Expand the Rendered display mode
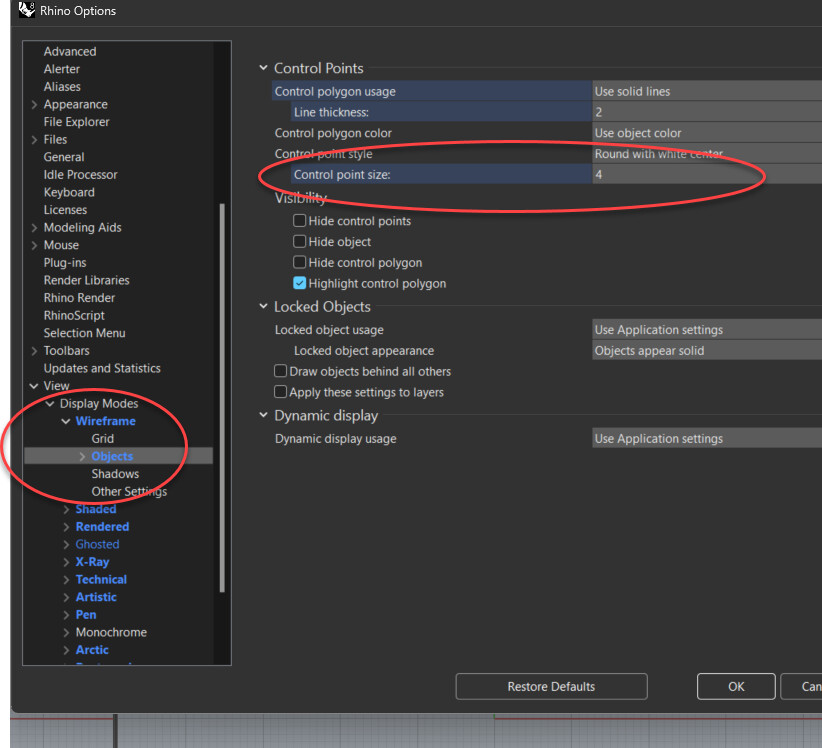This screenshot has height=748, width=822. (x=67, y=527)
